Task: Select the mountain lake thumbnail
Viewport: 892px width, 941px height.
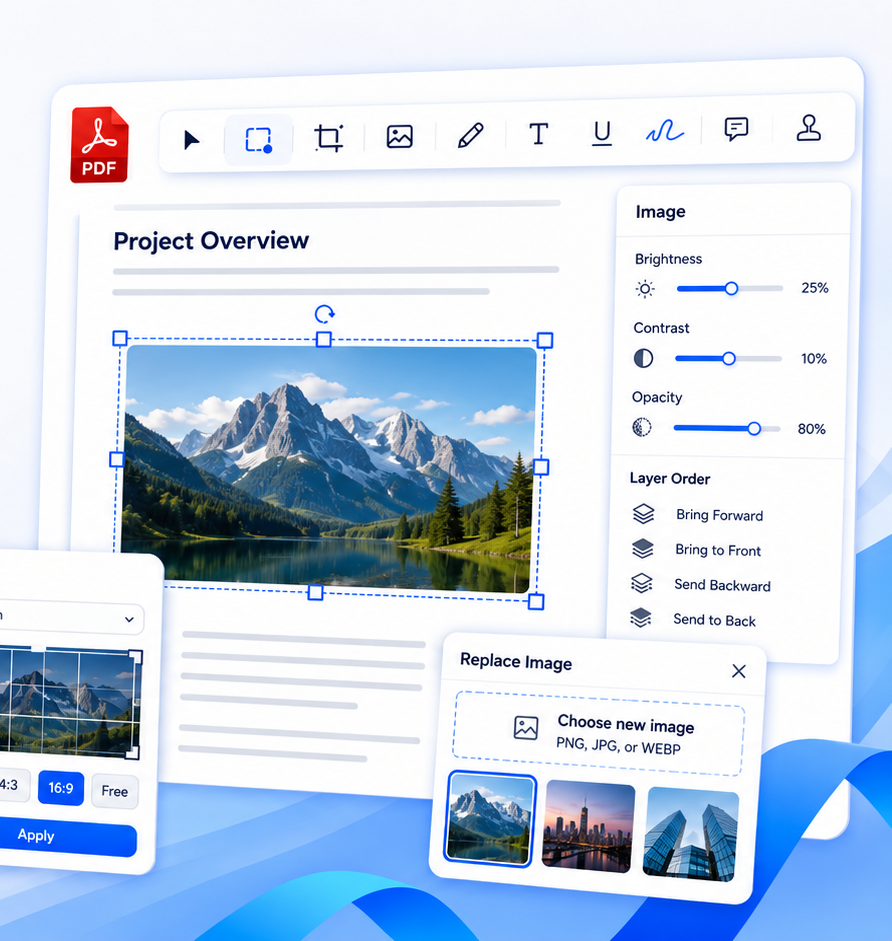Action: click(x=490, y=819)
